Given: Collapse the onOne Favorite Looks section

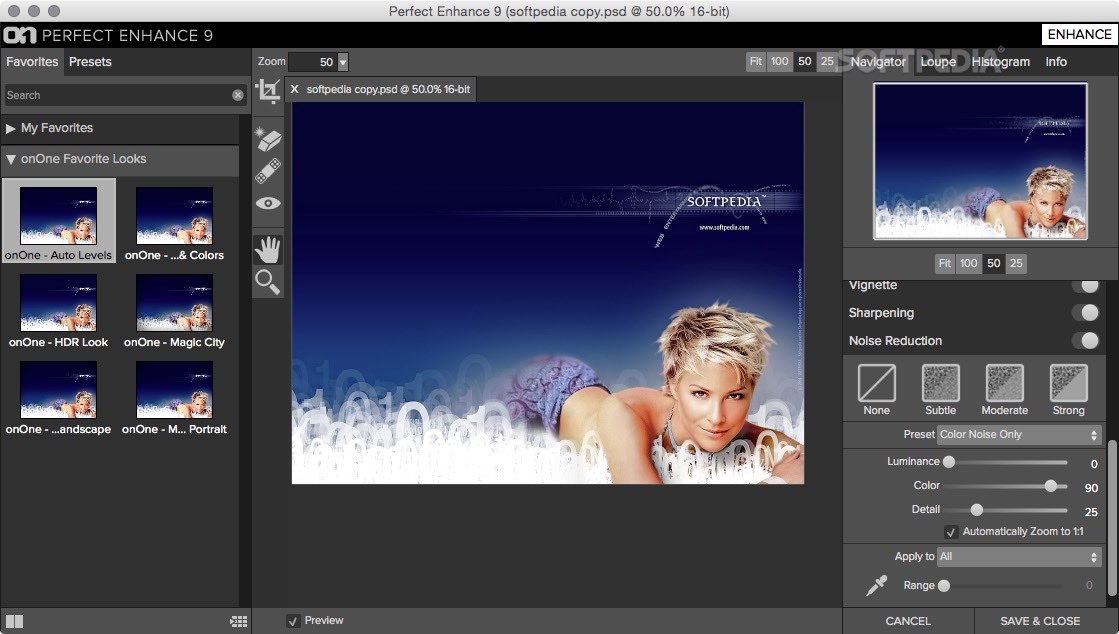Looking at the screenshot, I should [11, 159].
